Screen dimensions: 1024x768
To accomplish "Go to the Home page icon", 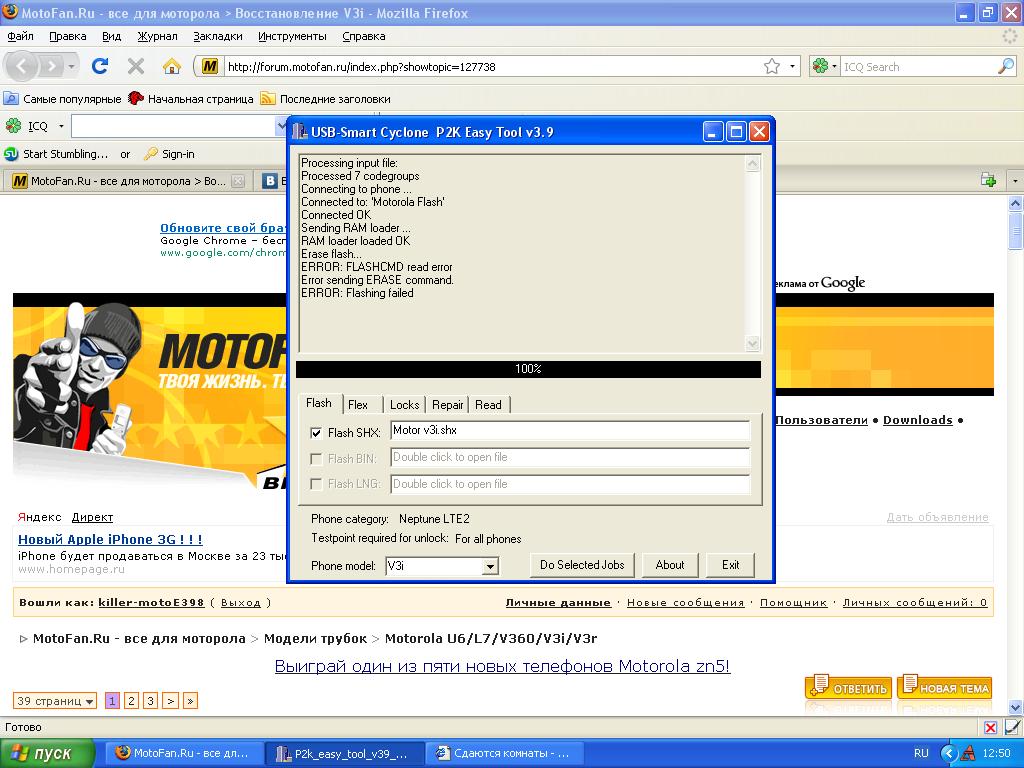I will pyautogui.click(x=172, y=66).
